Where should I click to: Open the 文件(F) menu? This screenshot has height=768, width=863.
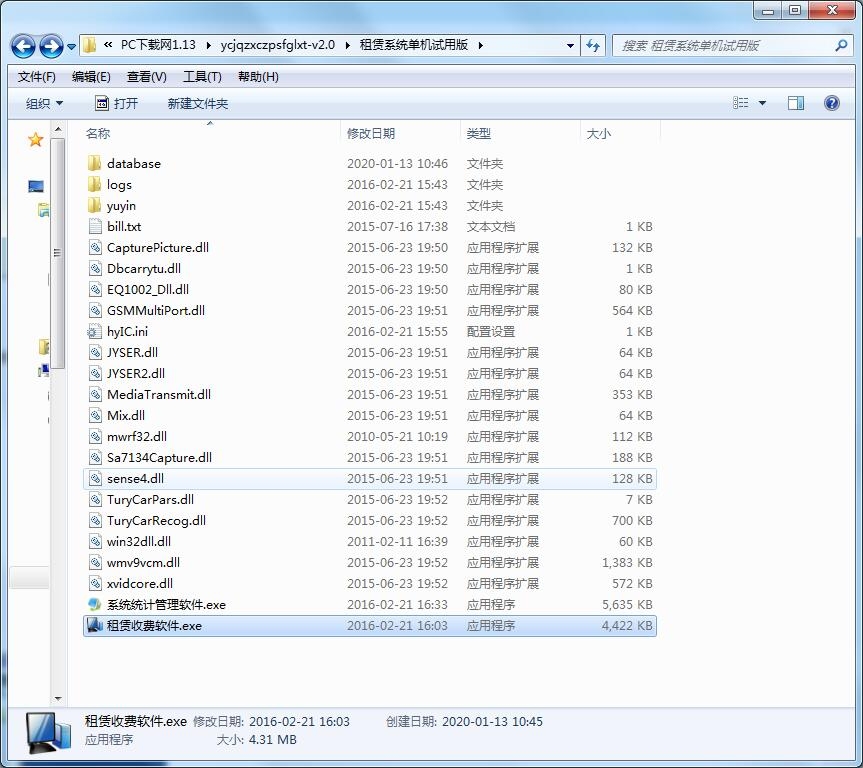pyautogui.click(x=36, y=77)
